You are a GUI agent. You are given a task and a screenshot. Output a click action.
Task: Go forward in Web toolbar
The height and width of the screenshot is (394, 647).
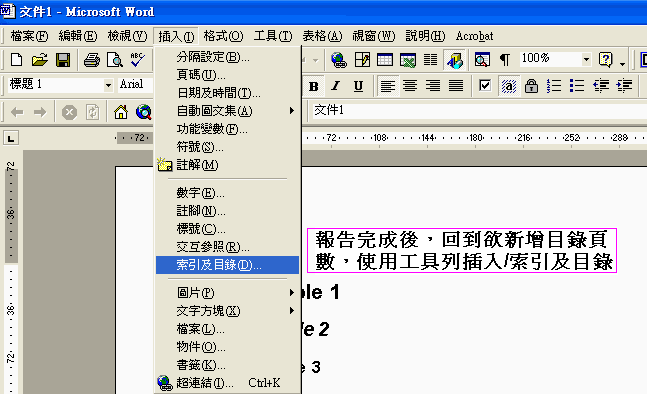coord(40,112)
